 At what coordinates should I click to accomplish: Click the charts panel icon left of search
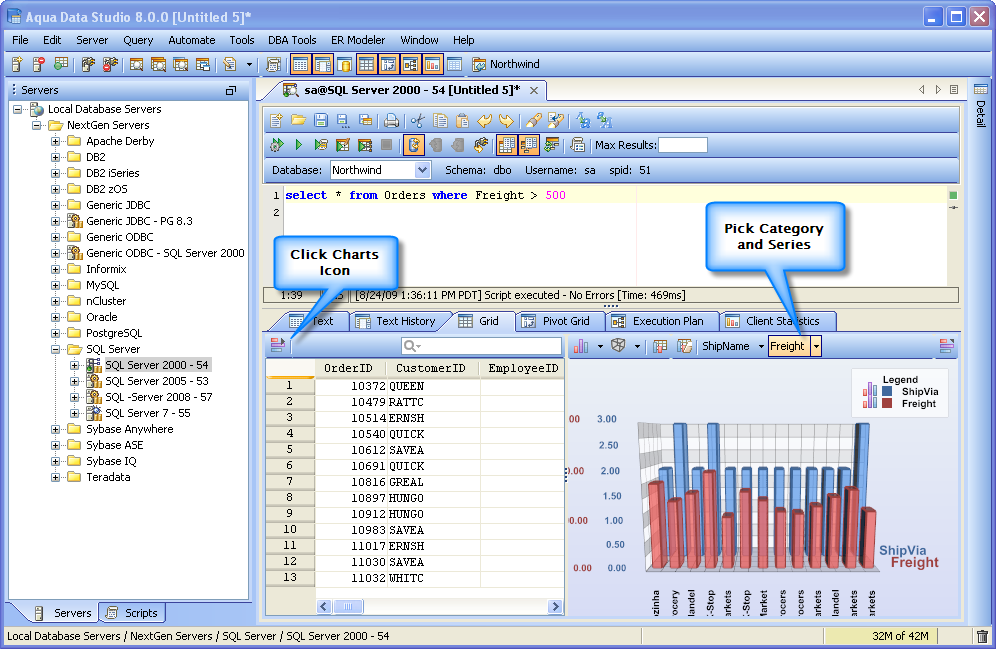pos(278,345)
